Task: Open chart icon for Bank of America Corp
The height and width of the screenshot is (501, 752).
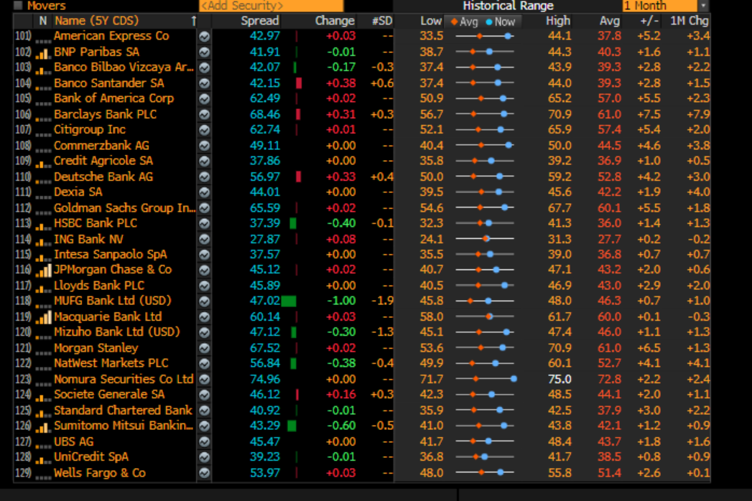Action: [204, 99]
